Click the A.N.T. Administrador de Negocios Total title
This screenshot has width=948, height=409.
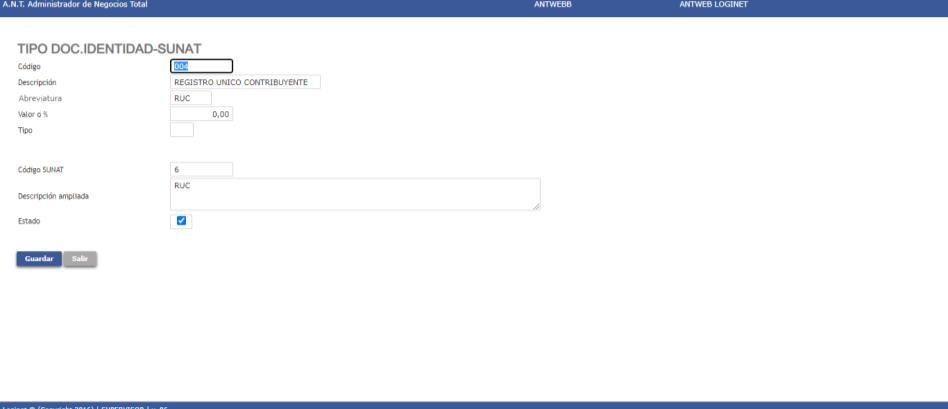coord(75,4)
